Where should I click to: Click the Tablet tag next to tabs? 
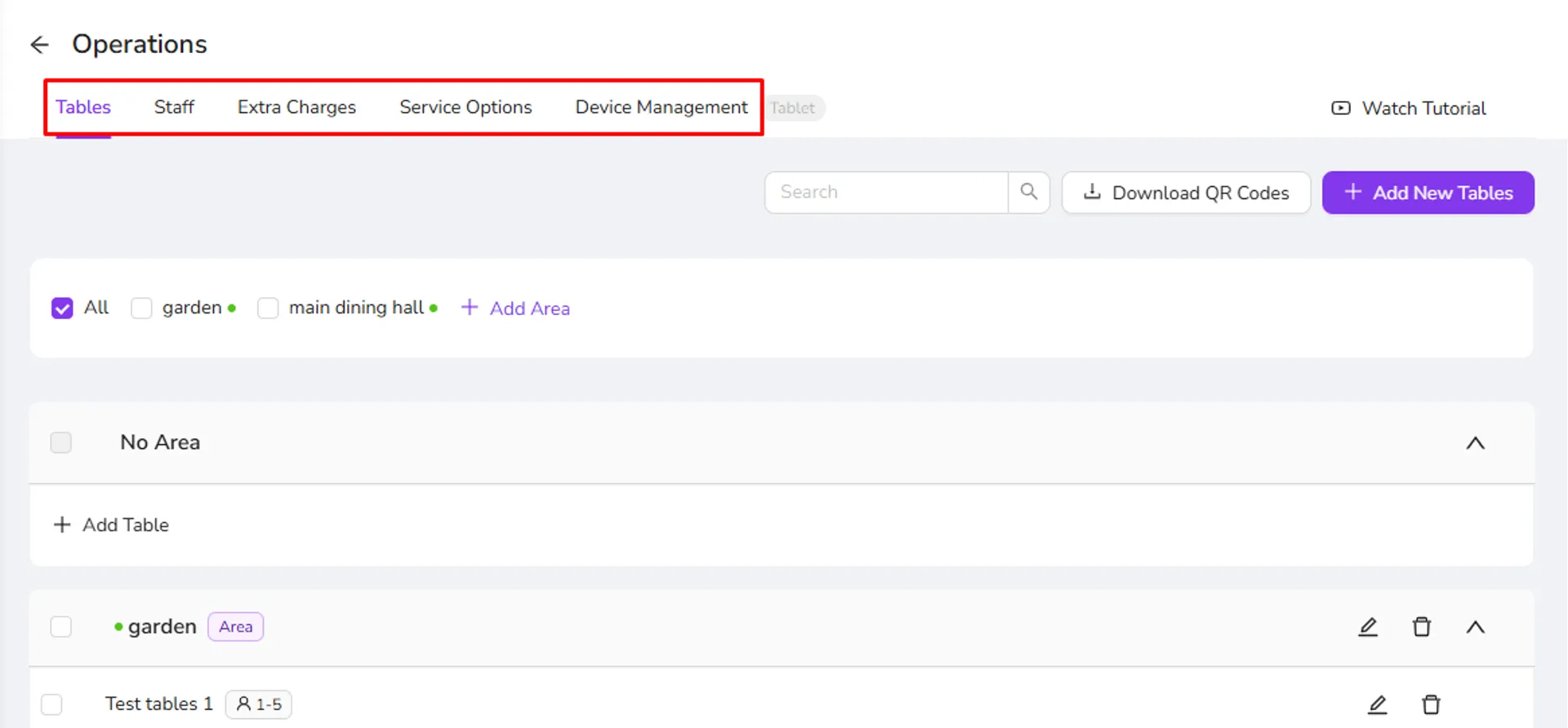point(793,108)
